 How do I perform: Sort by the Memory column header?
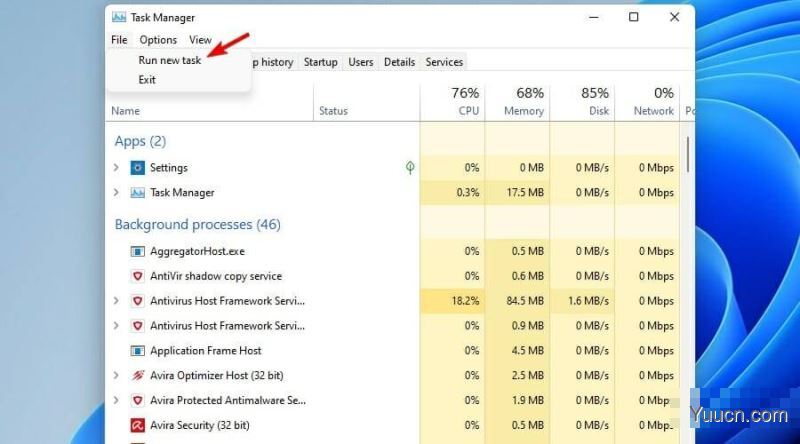[517, 102]
